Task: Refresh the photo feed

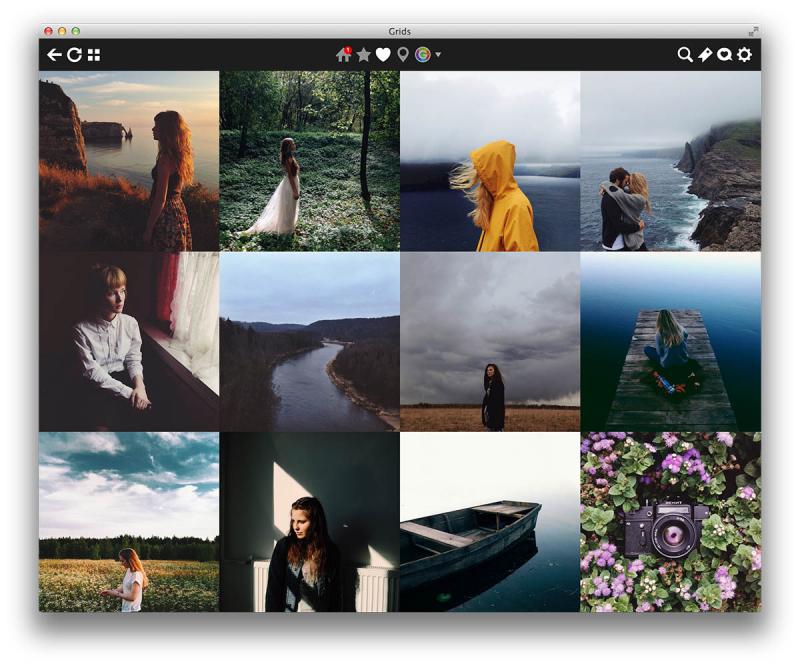Action: pos(74,54)
